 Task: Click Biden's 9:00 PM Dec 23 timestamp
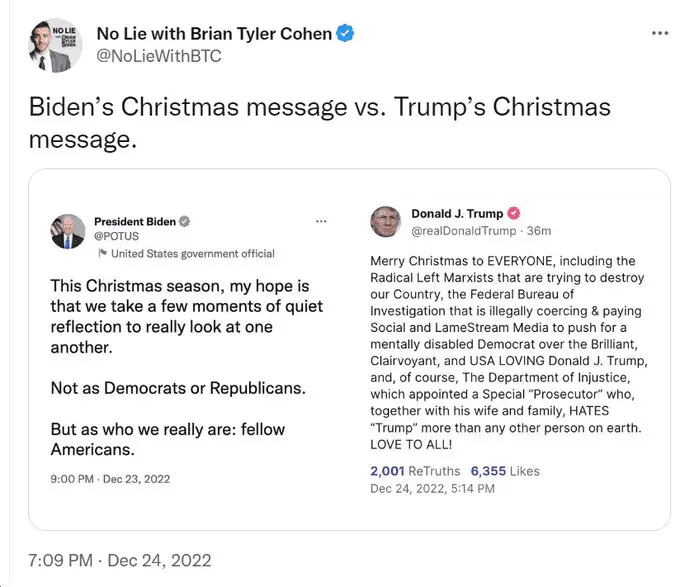110,479
